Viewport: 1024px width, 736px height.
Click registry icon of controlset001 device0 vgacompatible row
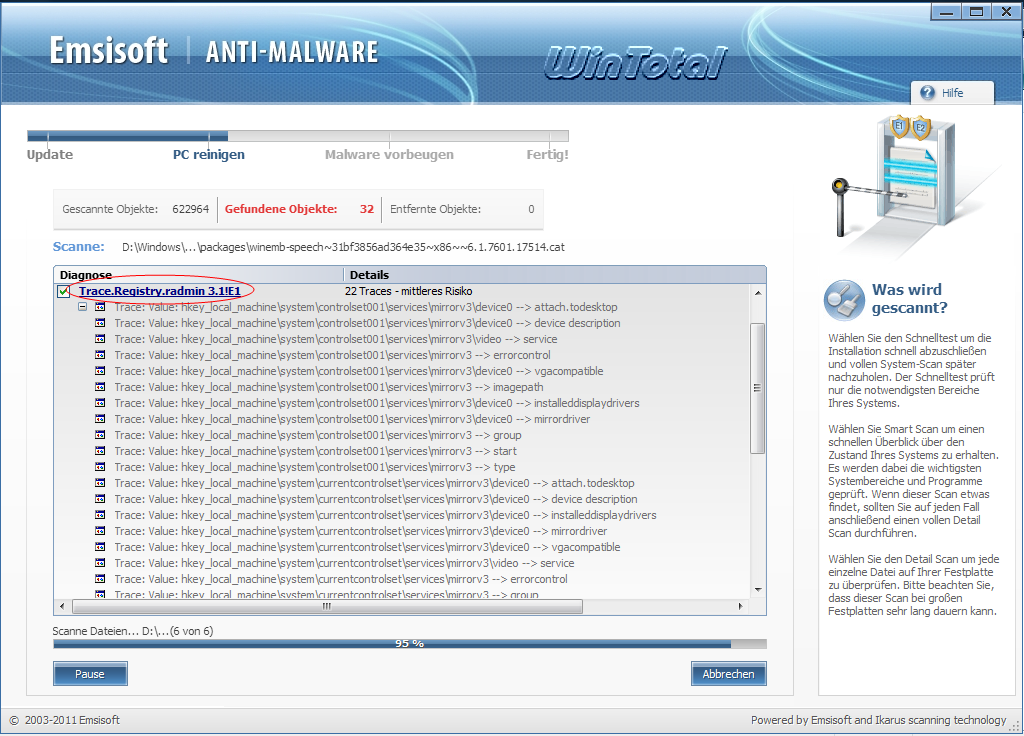pyautogui.click(x=100, y=371)
